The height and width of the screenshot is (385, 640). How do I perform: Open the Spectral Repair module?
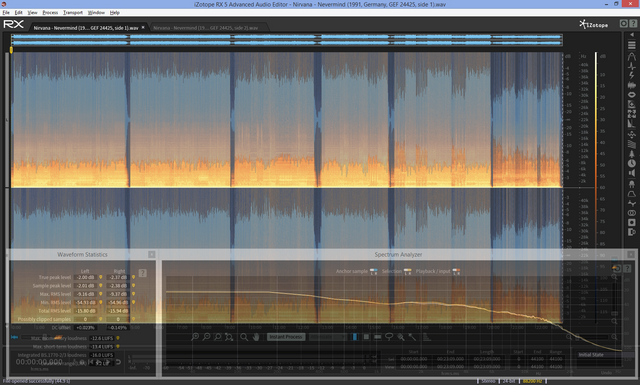[x=632, y=105]
